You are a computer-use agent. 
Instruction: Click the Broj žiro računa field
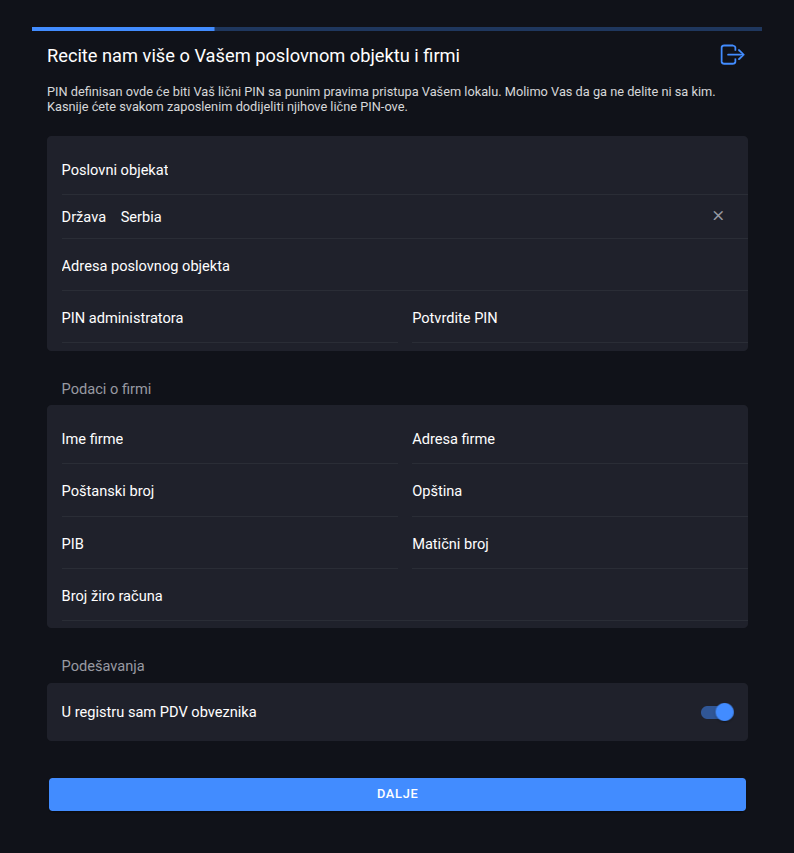point(405,596)
